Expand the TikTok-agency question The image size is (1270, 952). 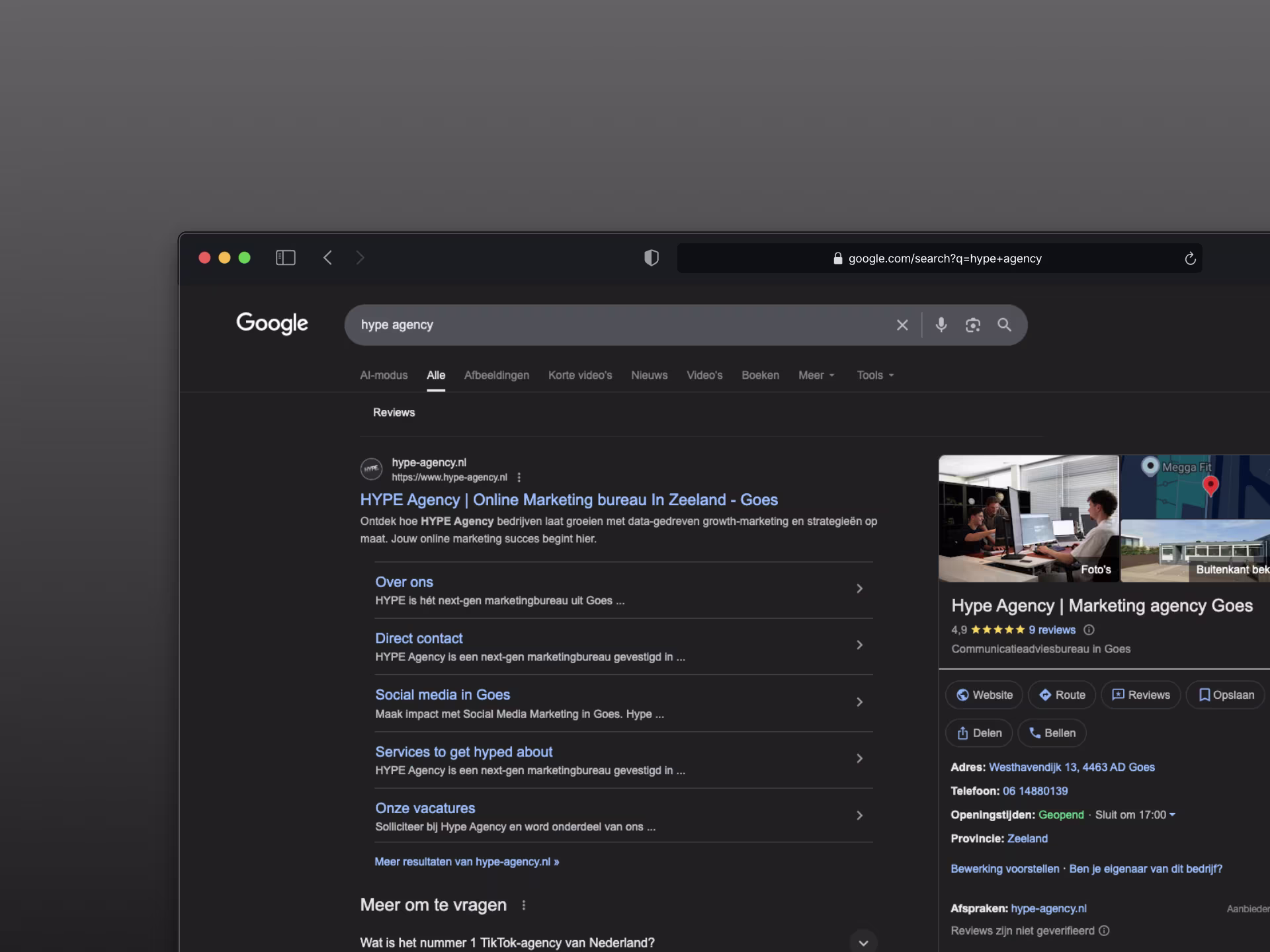point(863,943)
